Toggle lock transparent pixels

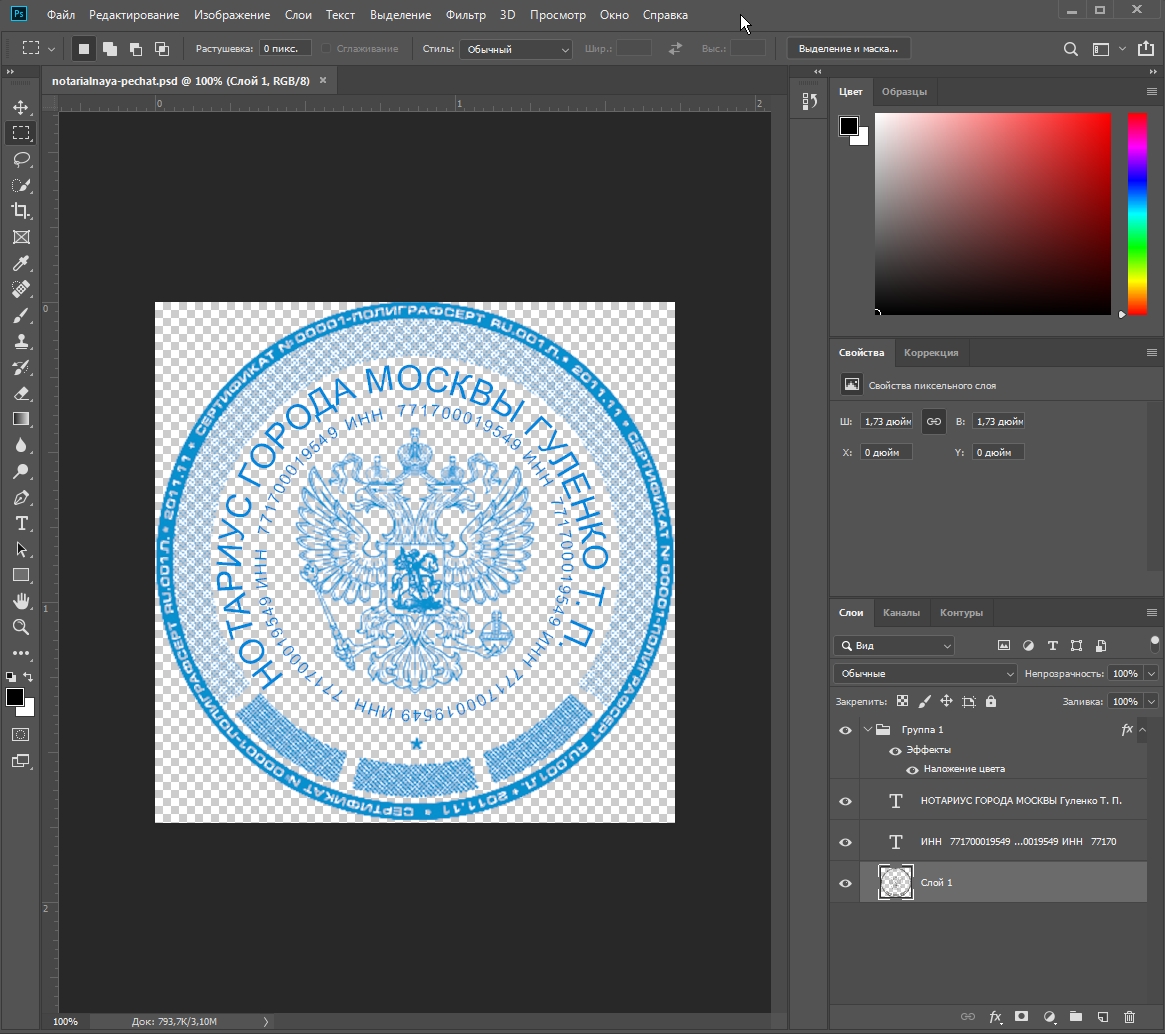902,701
